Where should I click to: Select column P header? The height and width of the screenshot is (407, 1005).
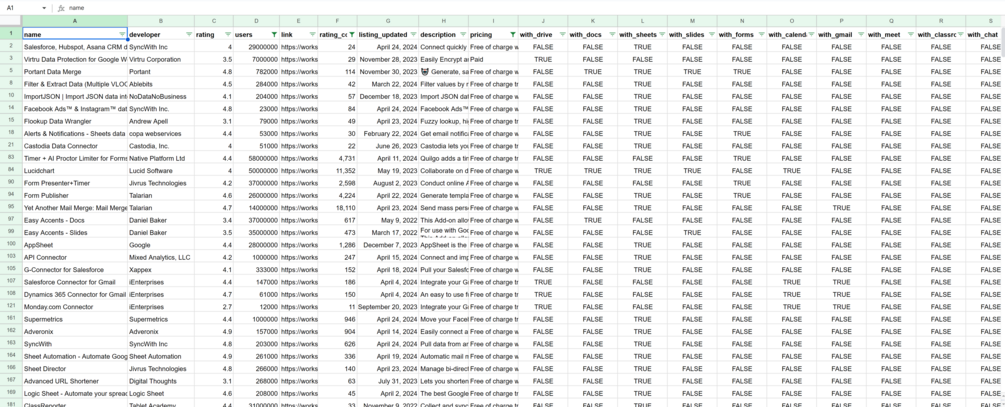[842, 21]
